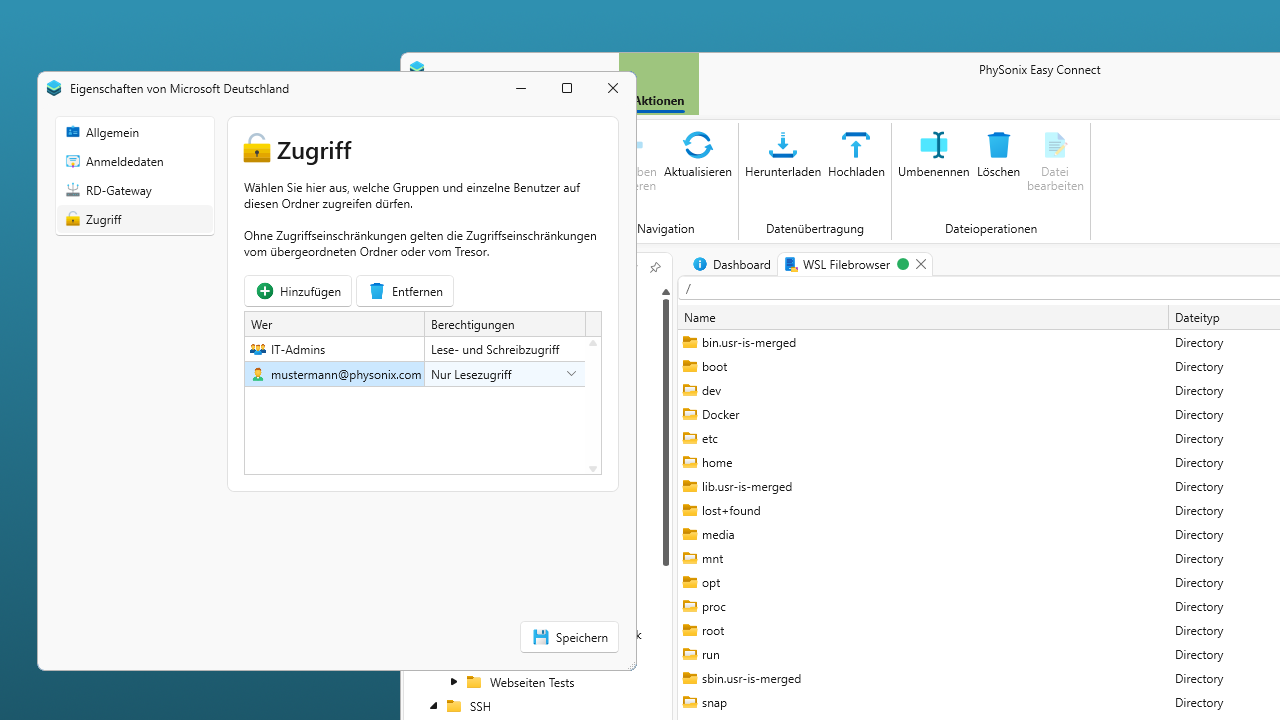Switch to the Dashboard tab
This screenshot has height=720, width=1280.
point(732,264)
